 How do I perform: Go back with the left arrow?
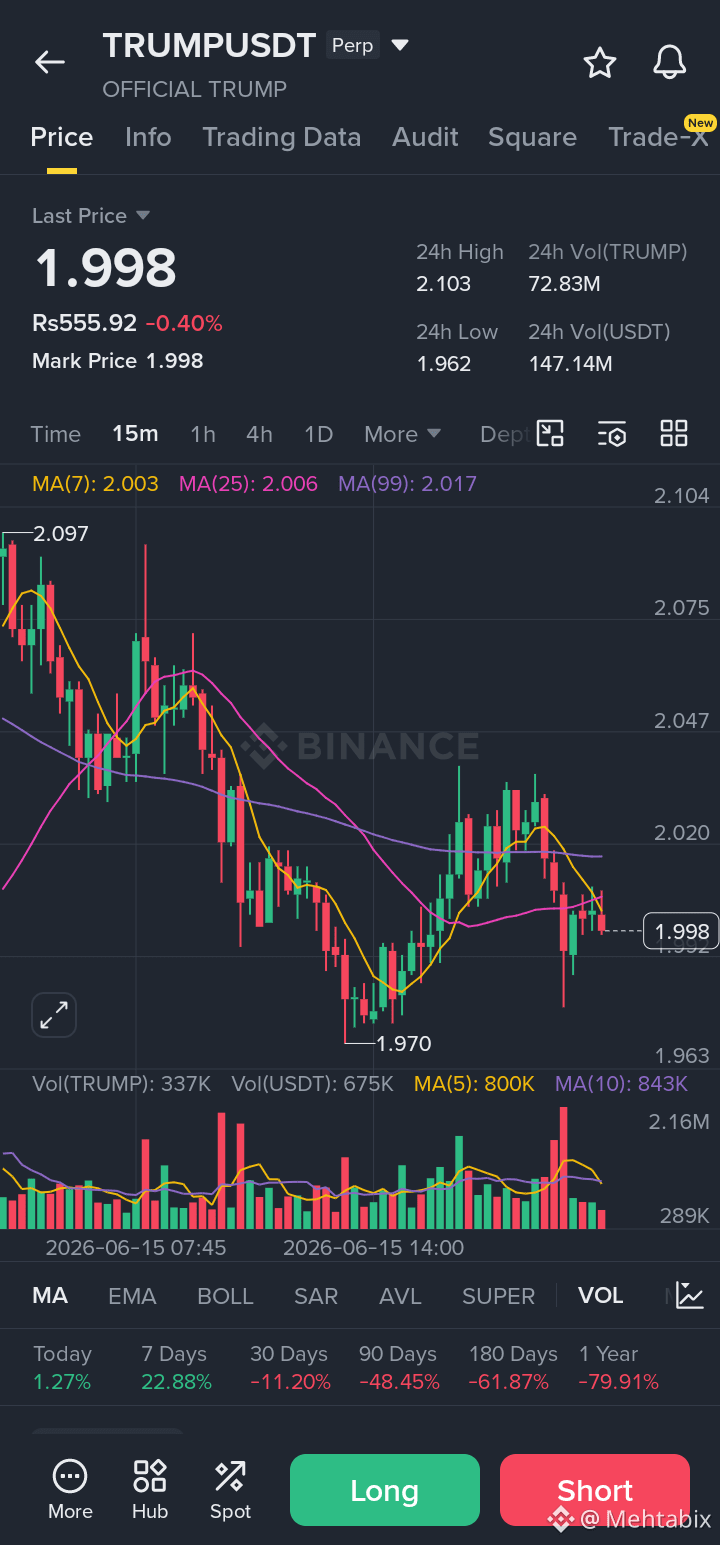(49, 62)
